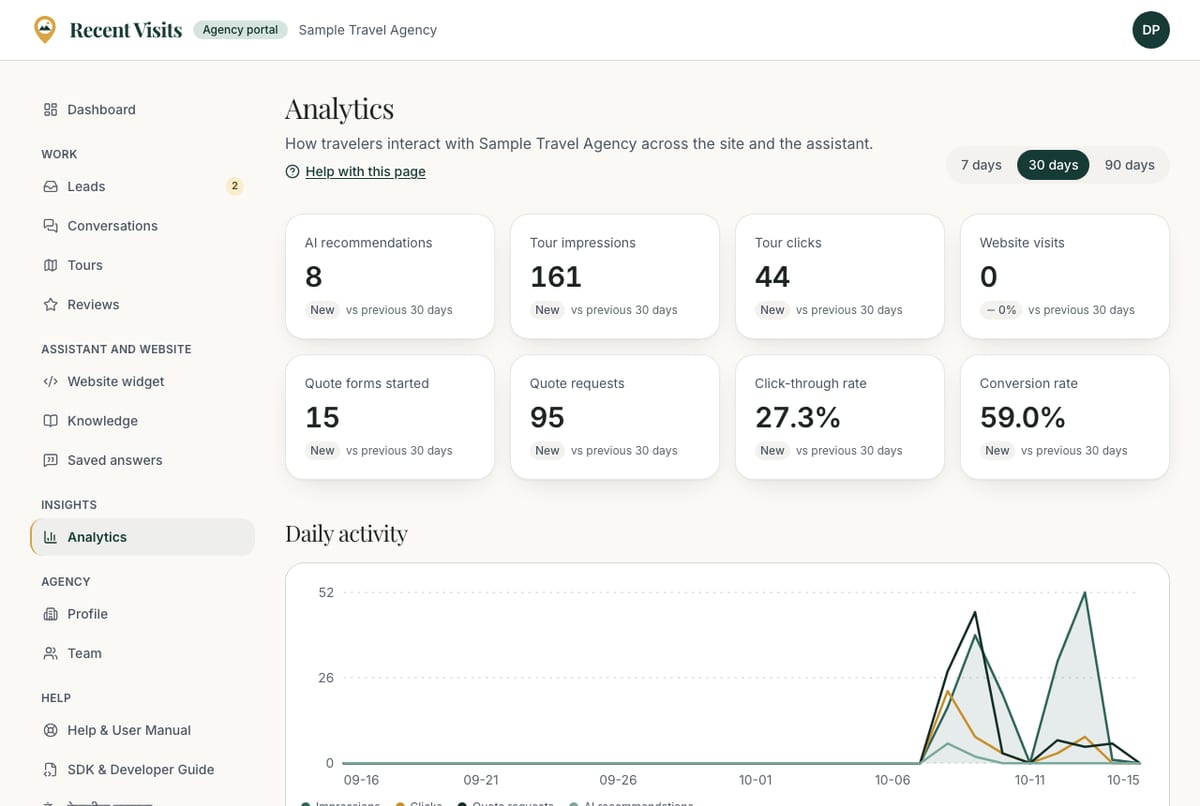Open Saved answers

tap(142, 461)
